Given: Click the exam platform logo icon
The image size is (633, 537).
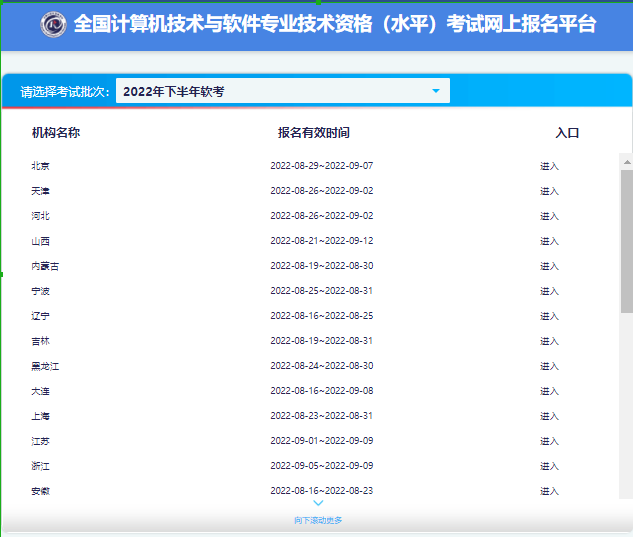Looking at the screenshot, I should point(53,24).
